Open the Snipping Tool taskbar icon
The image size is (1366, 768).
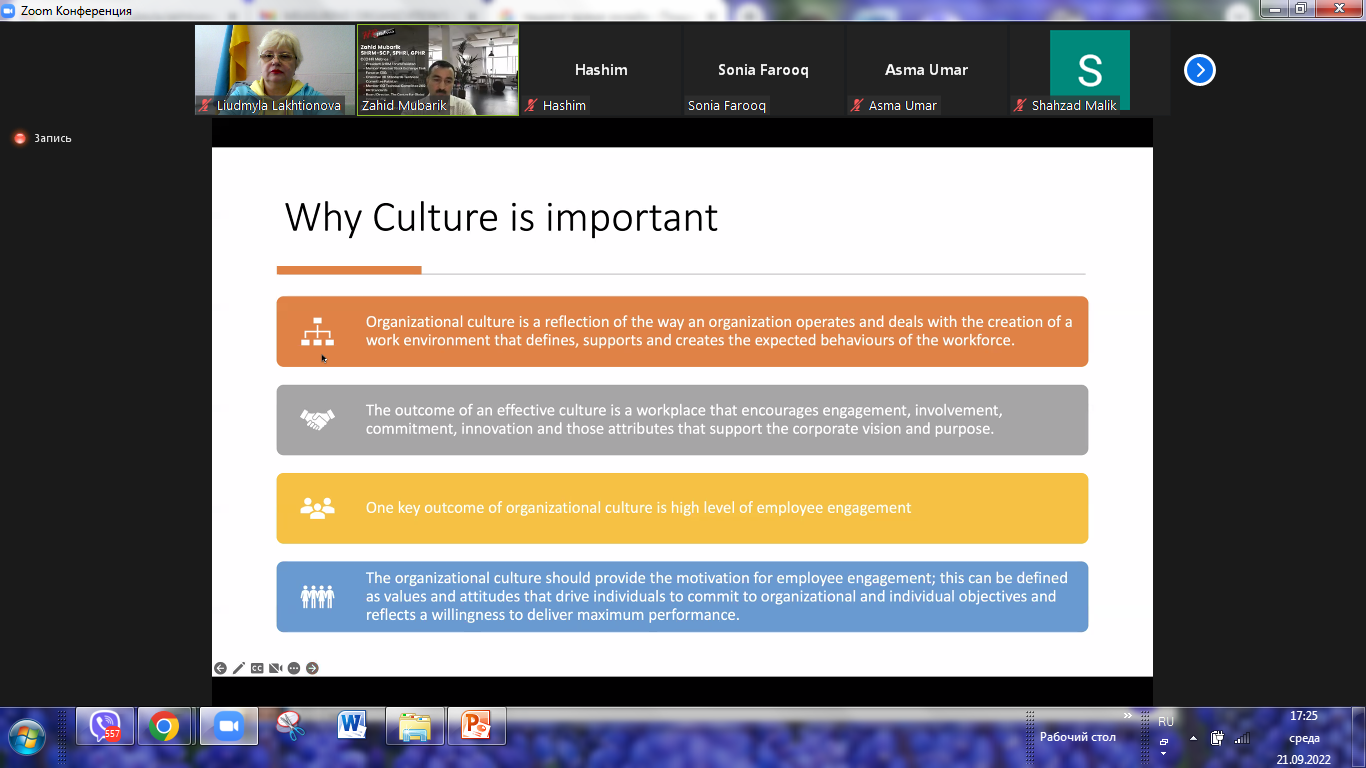pyautogui.click(x=289, y=726)
